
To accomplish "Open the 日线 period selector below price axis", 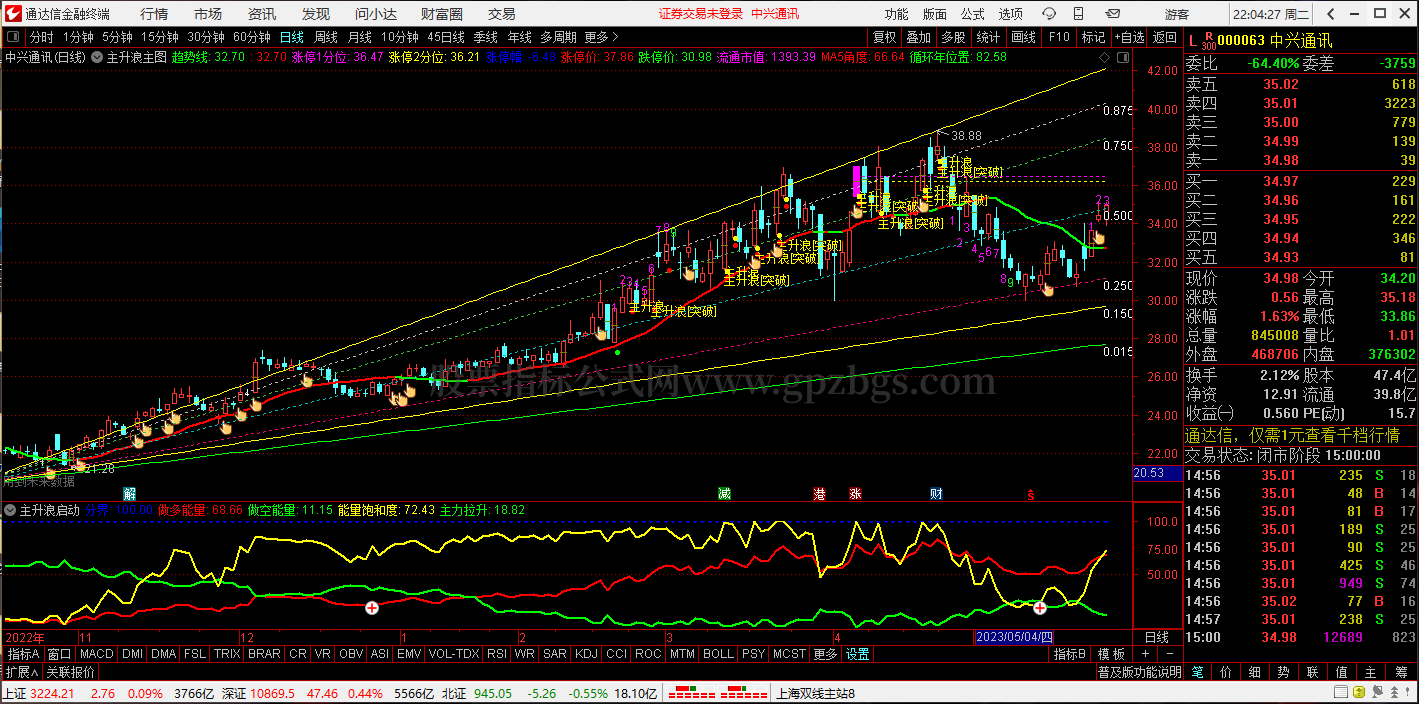I will 1157,637.
